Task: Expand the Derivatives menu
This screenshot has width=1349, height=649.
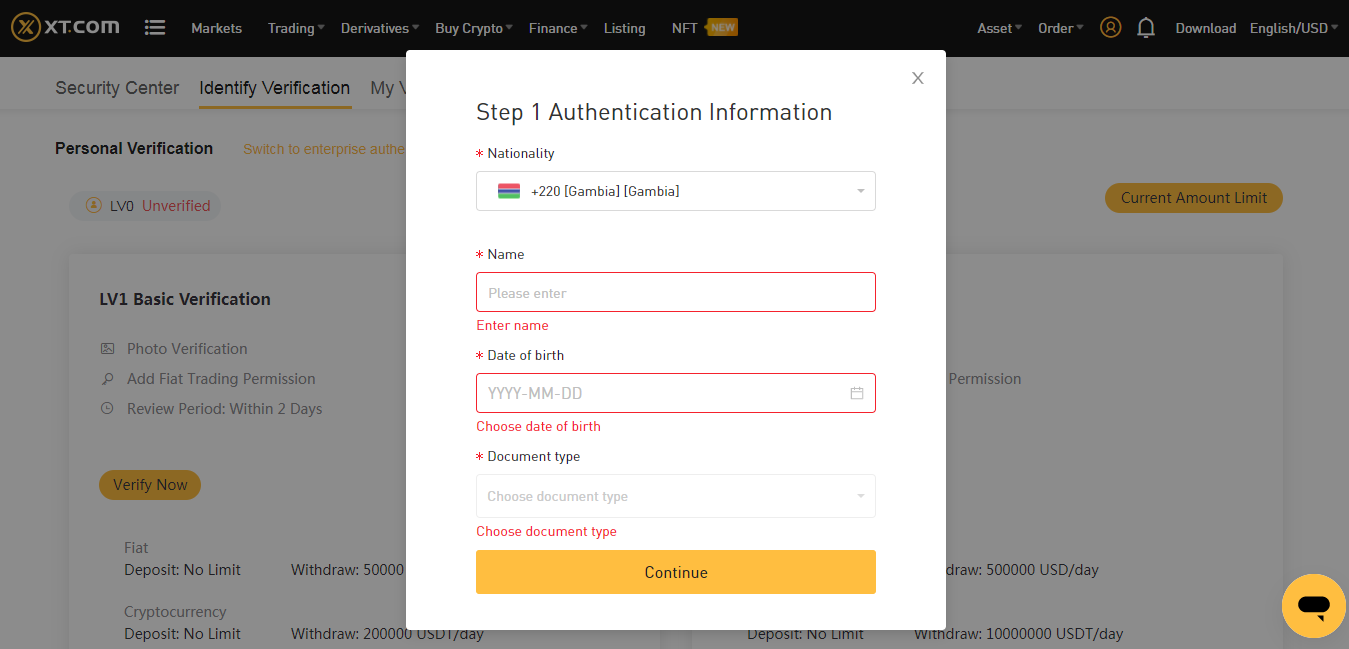Action: [x=376, y=27]
